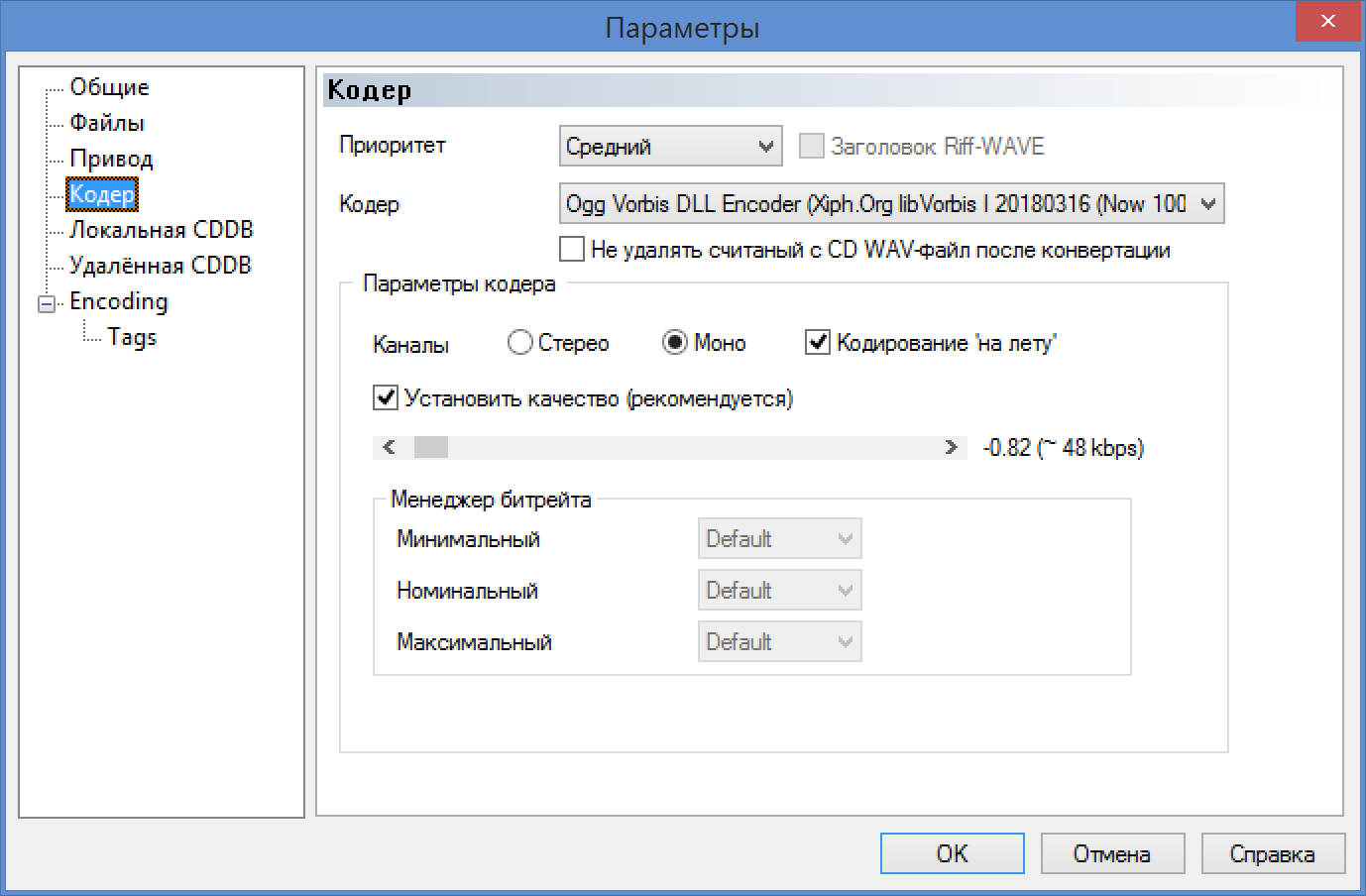The height and width of the screenshot is (896, 1366).
Task: Open the Кодер encoder selection dropdown
Action: pos(891,204)
